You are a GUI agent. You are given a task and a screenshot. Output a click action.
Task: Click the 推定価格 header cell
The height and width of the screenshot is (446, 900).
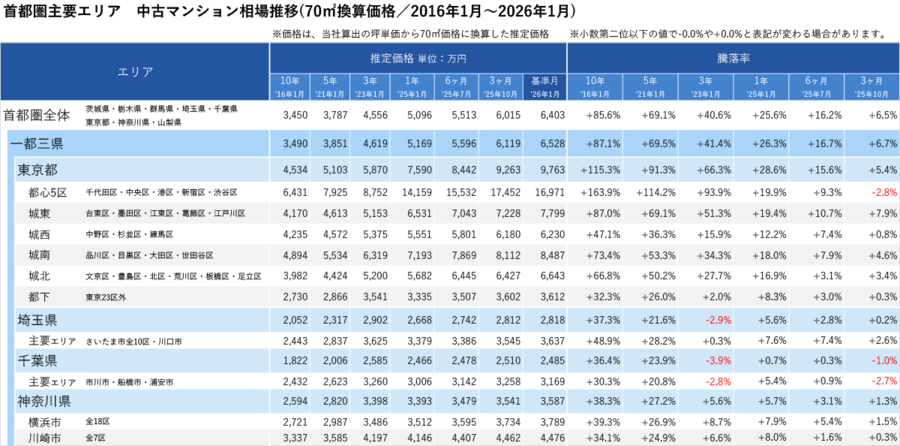(418, 58)
